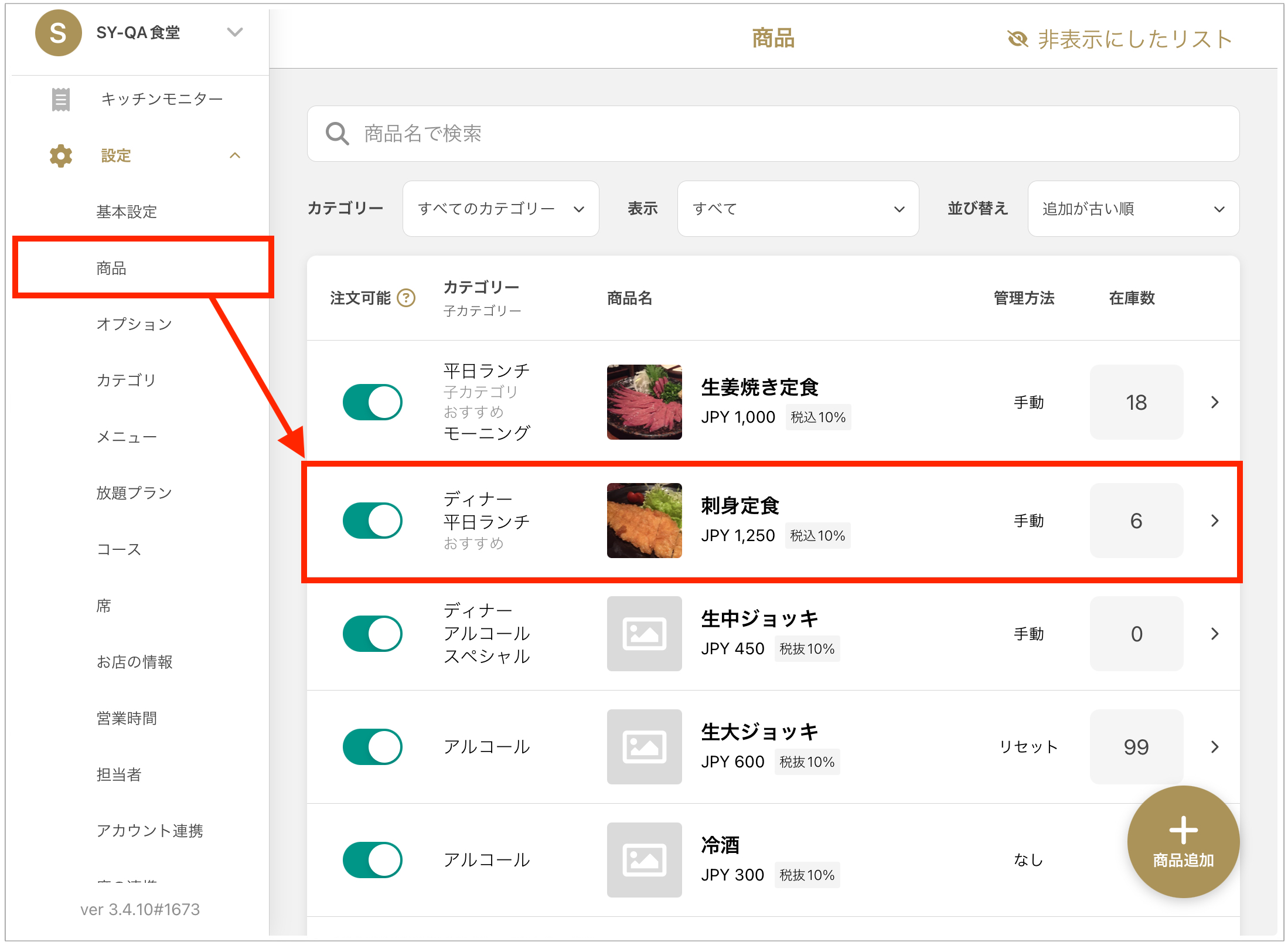Screen dimensions: 1288x945
Task: Click the 生姜焼き定食 stock count field
Action: [1136, 402]
